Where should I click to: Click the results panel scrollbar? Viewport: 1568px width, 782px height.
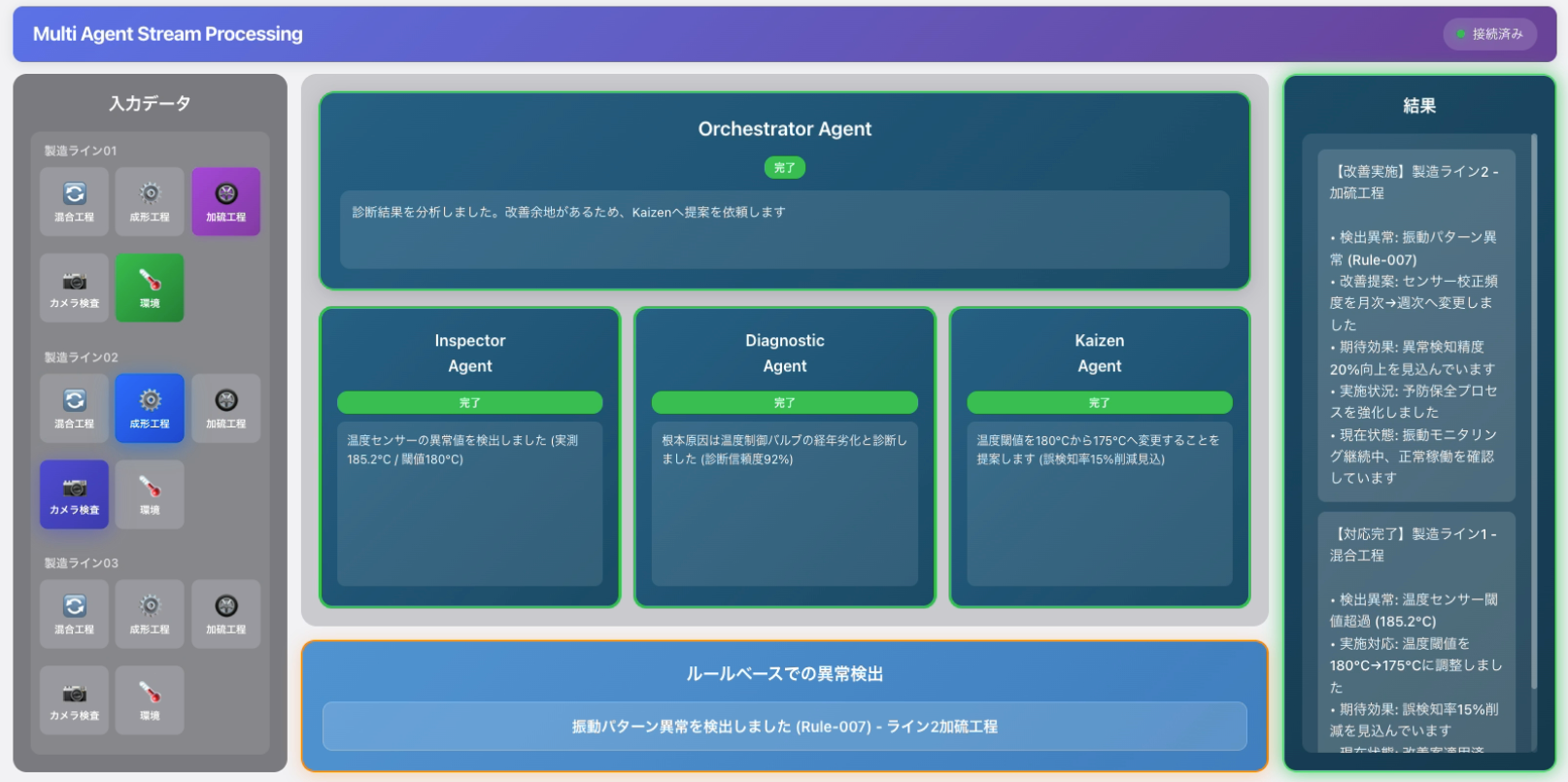tap(1534, 412)
